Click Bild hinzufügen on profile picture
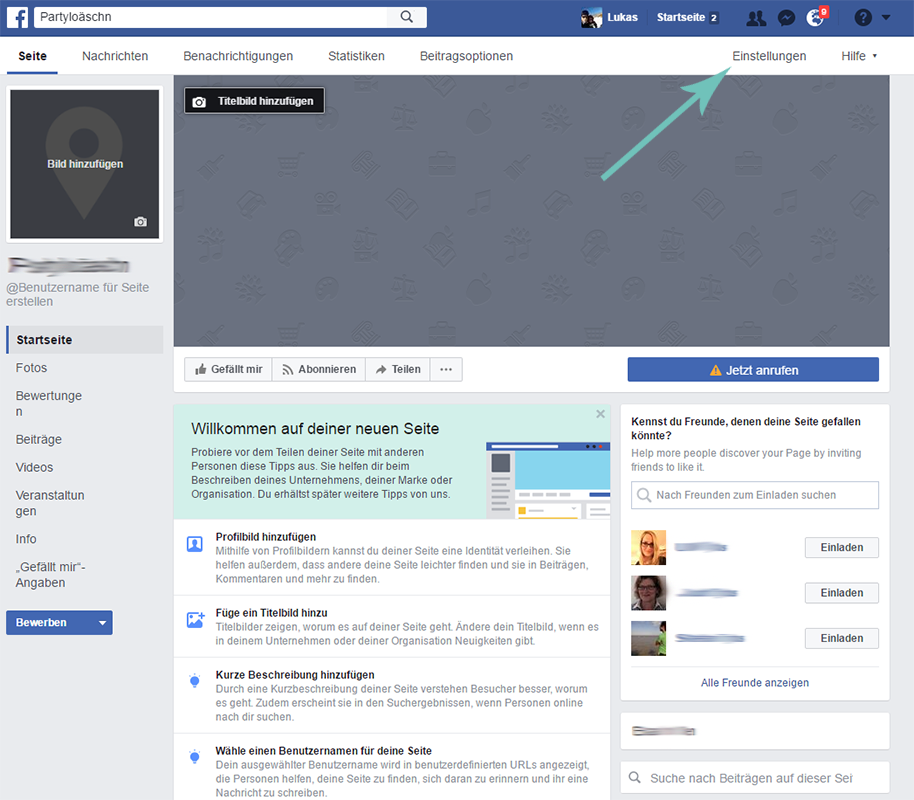The height and width of the screenshot is (800, 914). [x=85, y=164]
